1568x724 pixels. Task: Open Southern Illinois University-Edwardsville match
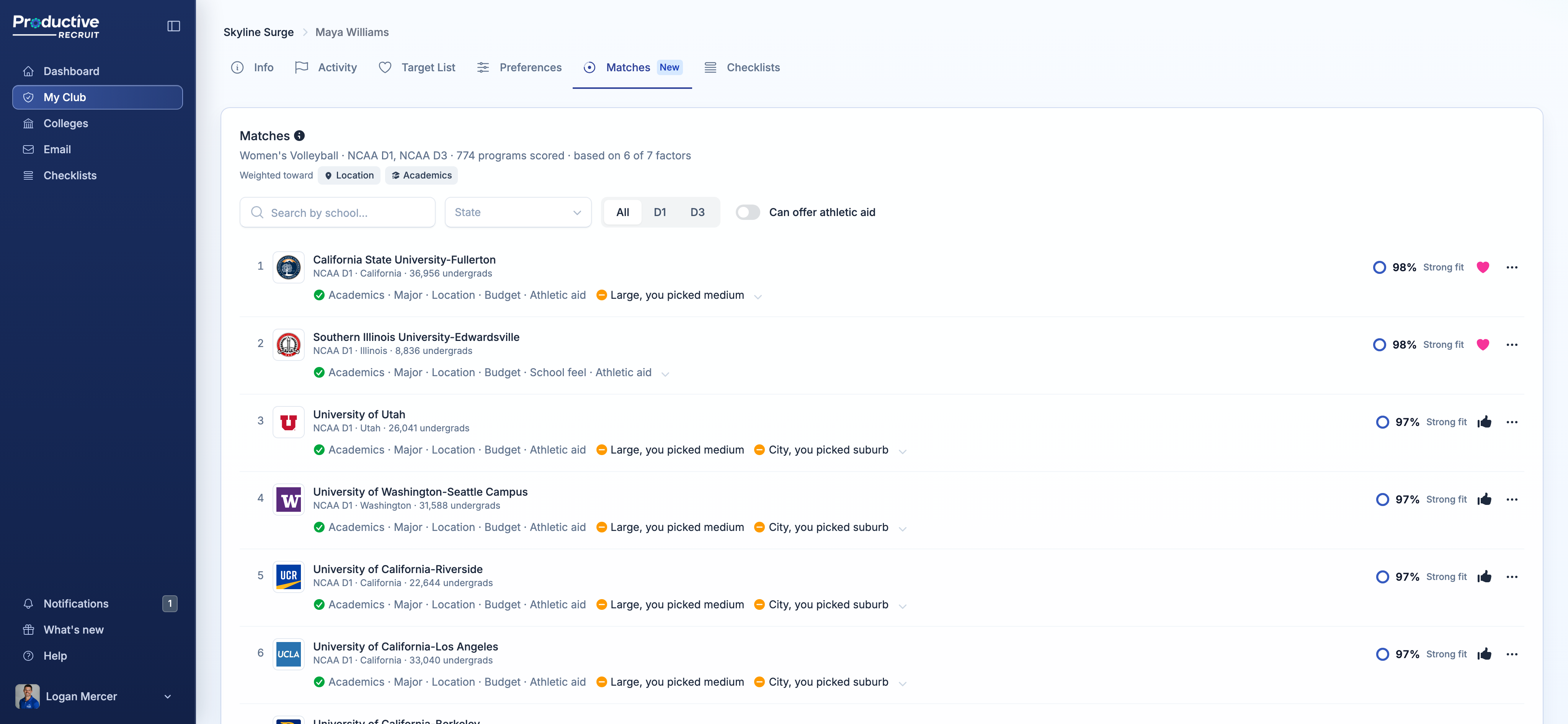tap(416, 337)
